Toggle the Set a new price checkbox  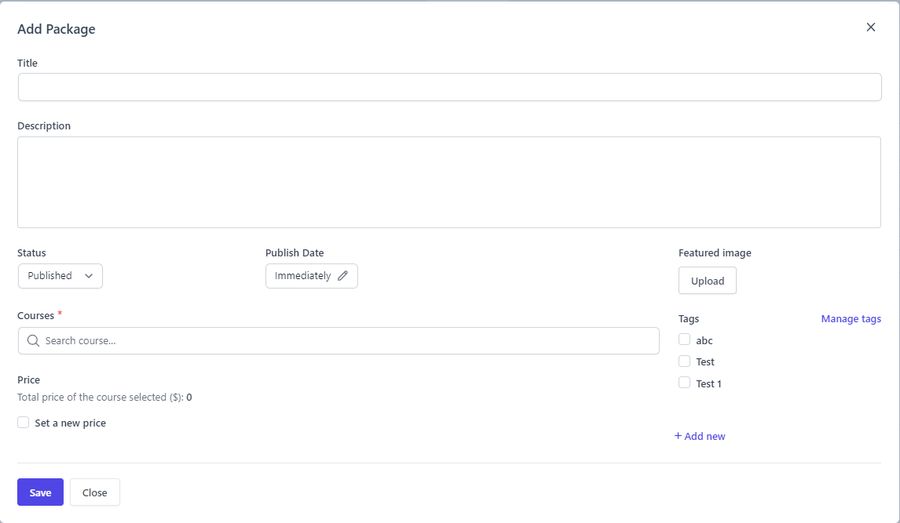point(23,423)
